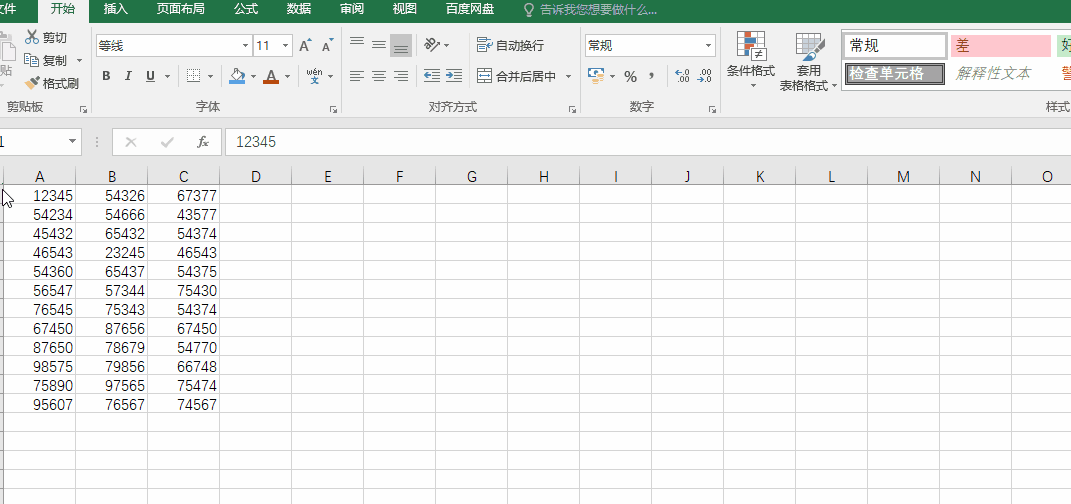Apply fill color bucket icon
This screenshot has height=504, width=1071.
237,76
